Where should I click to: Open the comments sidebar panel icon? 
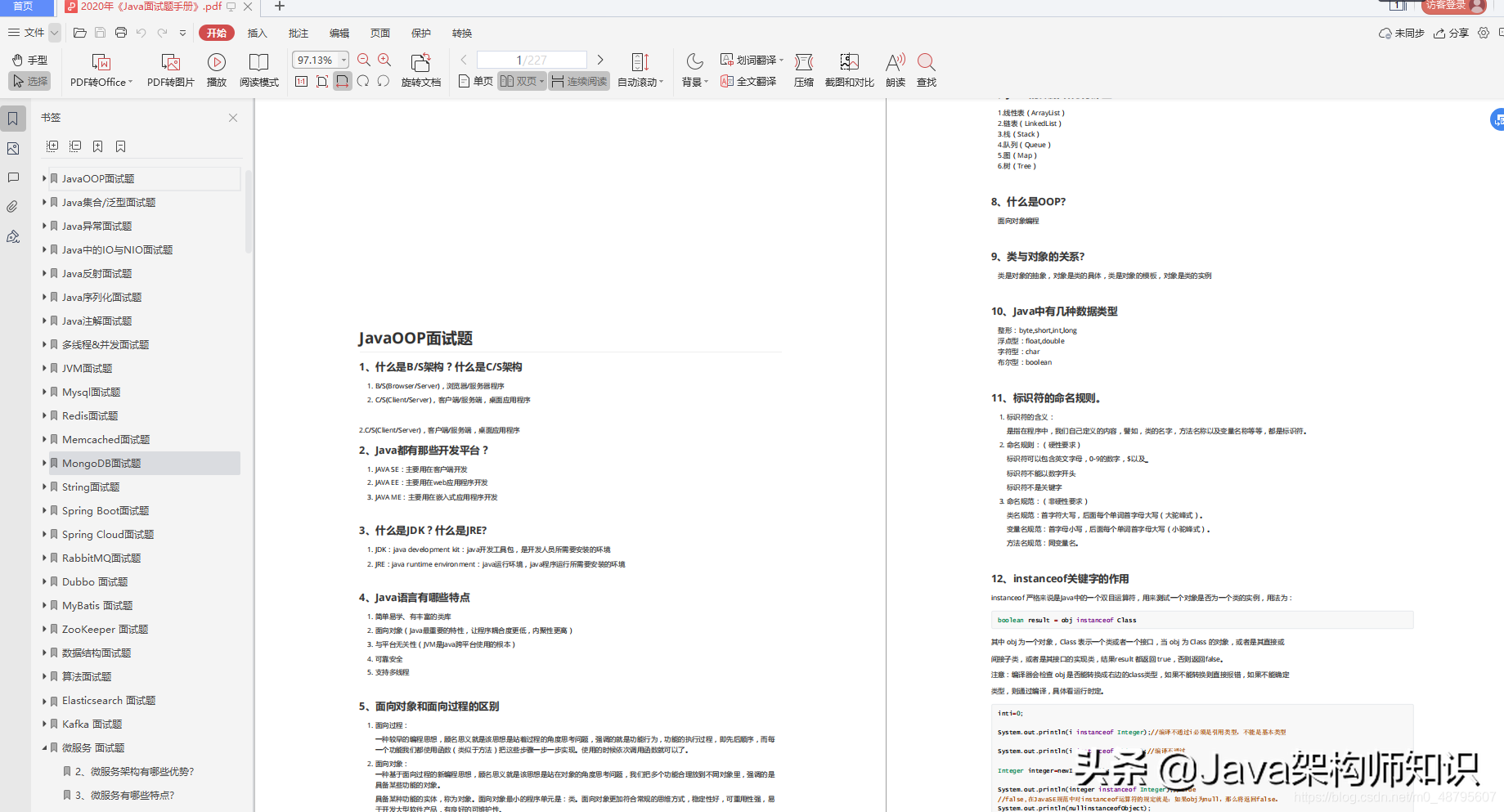click(x=13, y=177)
